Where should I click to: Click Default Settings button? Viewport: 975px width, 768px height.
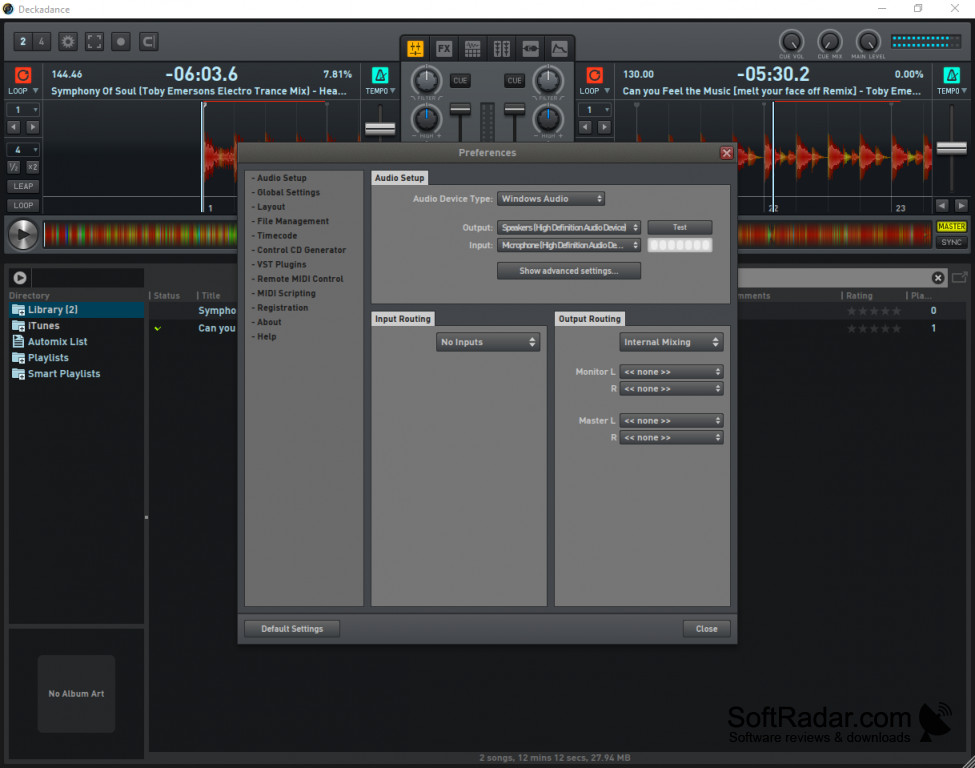click(292, 629)
